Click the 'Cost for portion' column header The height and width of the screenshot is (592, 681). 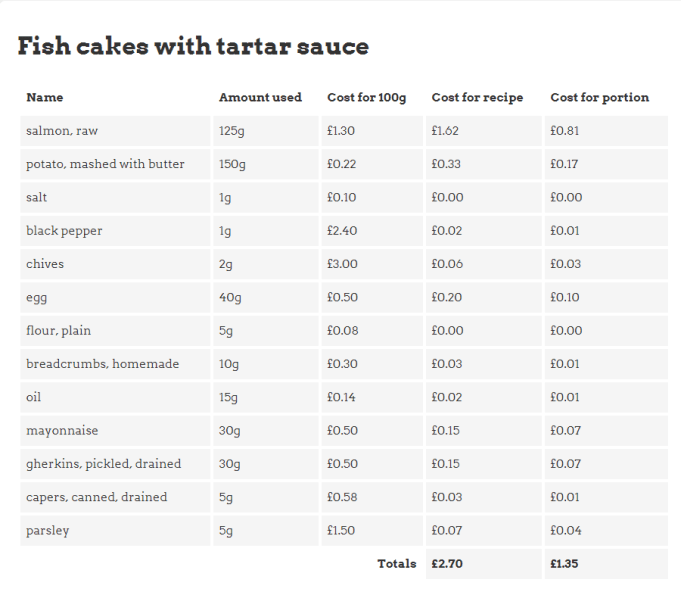599,98
